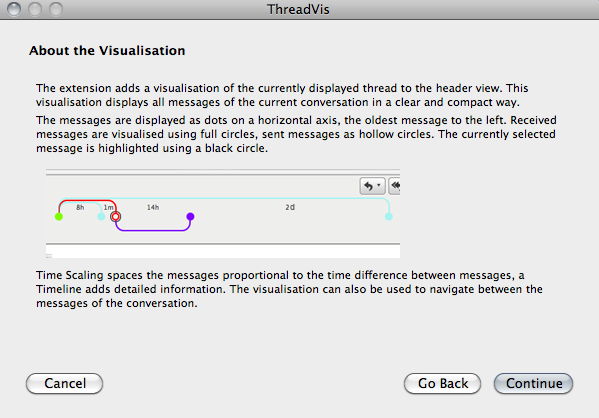The height and width of the screenshot is (418, 599).
Task: Click the ThreadVis window zoom button
Action: (56, 9)
